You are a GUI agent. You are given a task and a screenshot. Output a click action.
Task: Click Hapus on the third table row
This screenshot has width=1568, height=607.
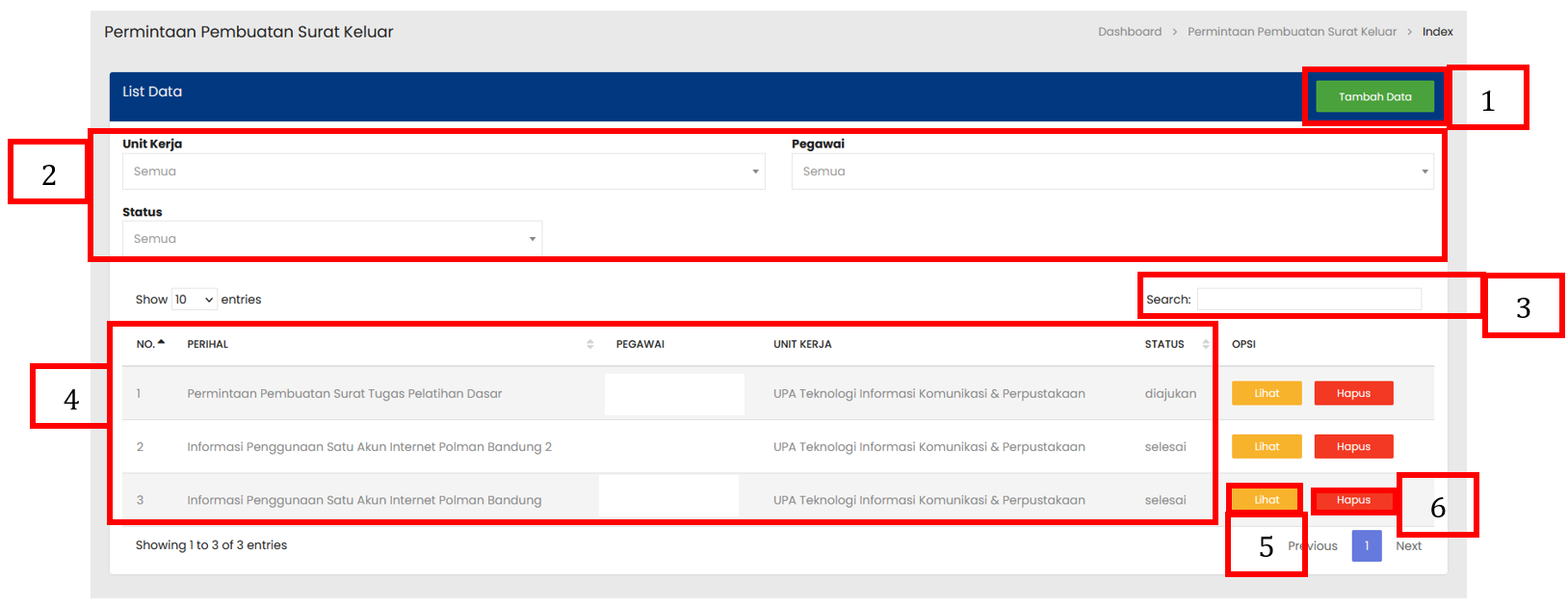[1353, 500]
